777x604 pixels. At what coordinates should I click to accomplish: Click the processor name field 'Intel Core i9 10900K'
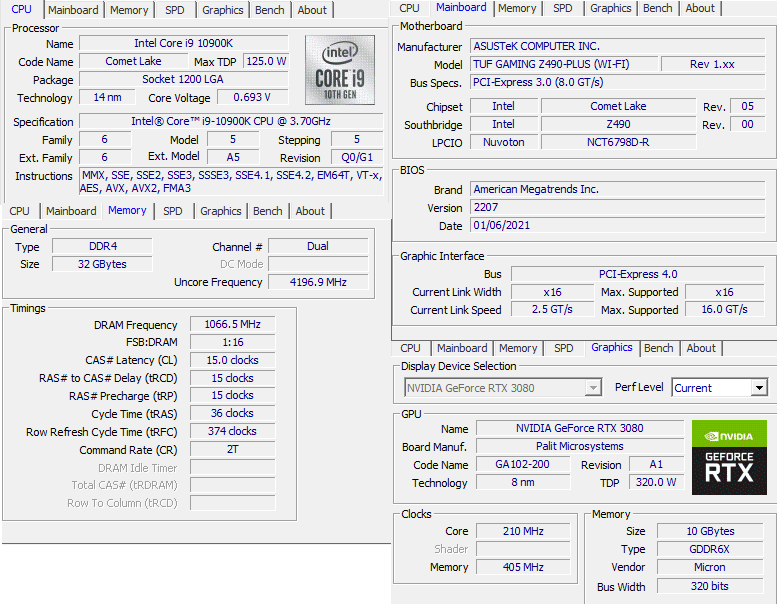[x=183, y=43]
